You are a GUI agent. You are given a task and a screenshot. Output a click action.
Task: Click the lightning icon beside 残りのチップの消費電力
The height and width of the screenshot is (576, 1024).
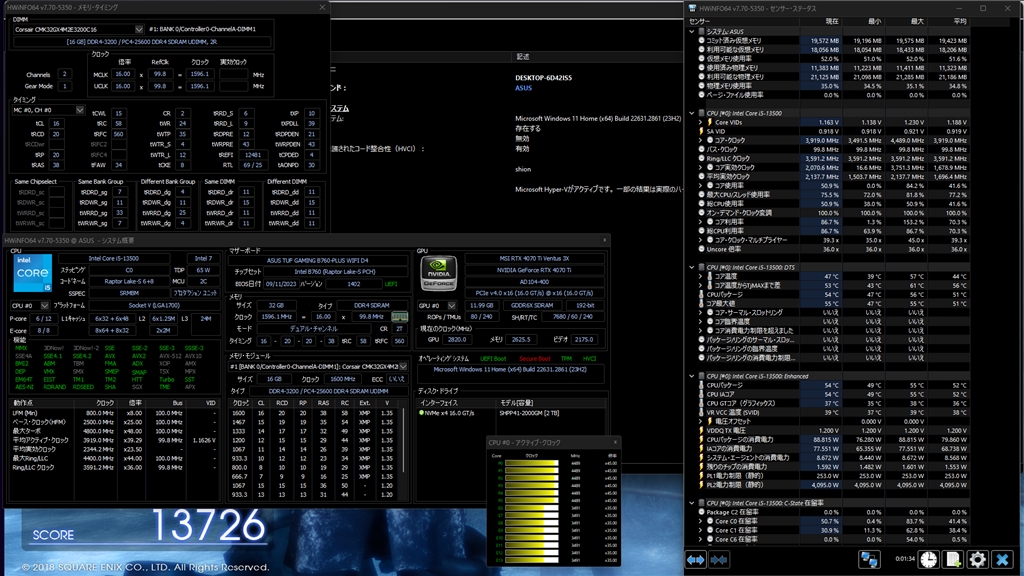coord(702,467)
